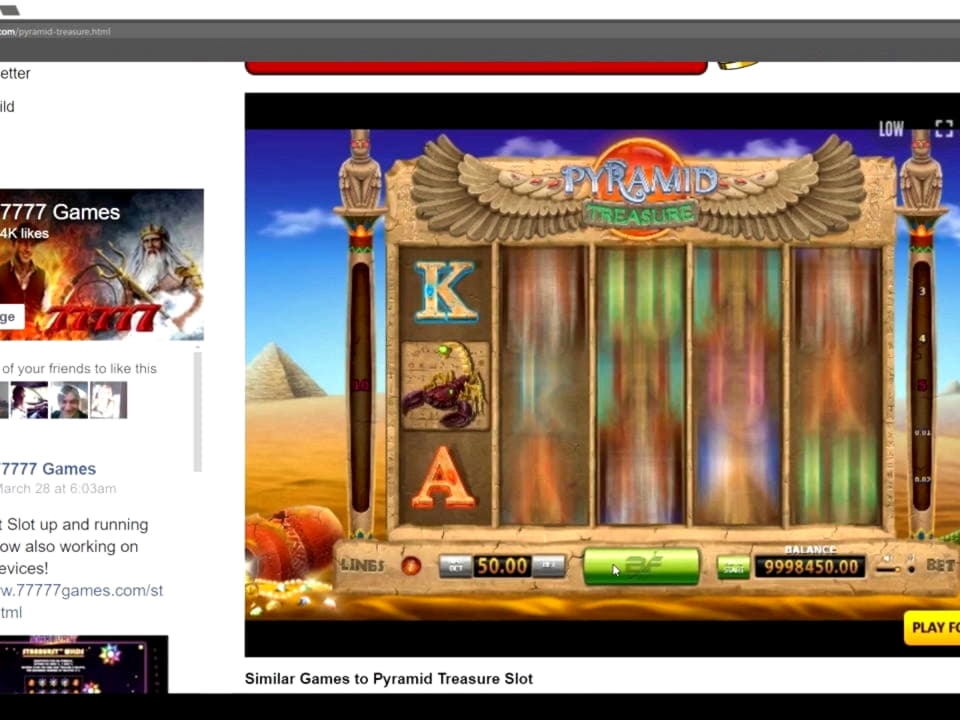Click the browser address bar URL
Image resolution: width=960 pixels, height=720 pixels.
click(x=55, y=32)
